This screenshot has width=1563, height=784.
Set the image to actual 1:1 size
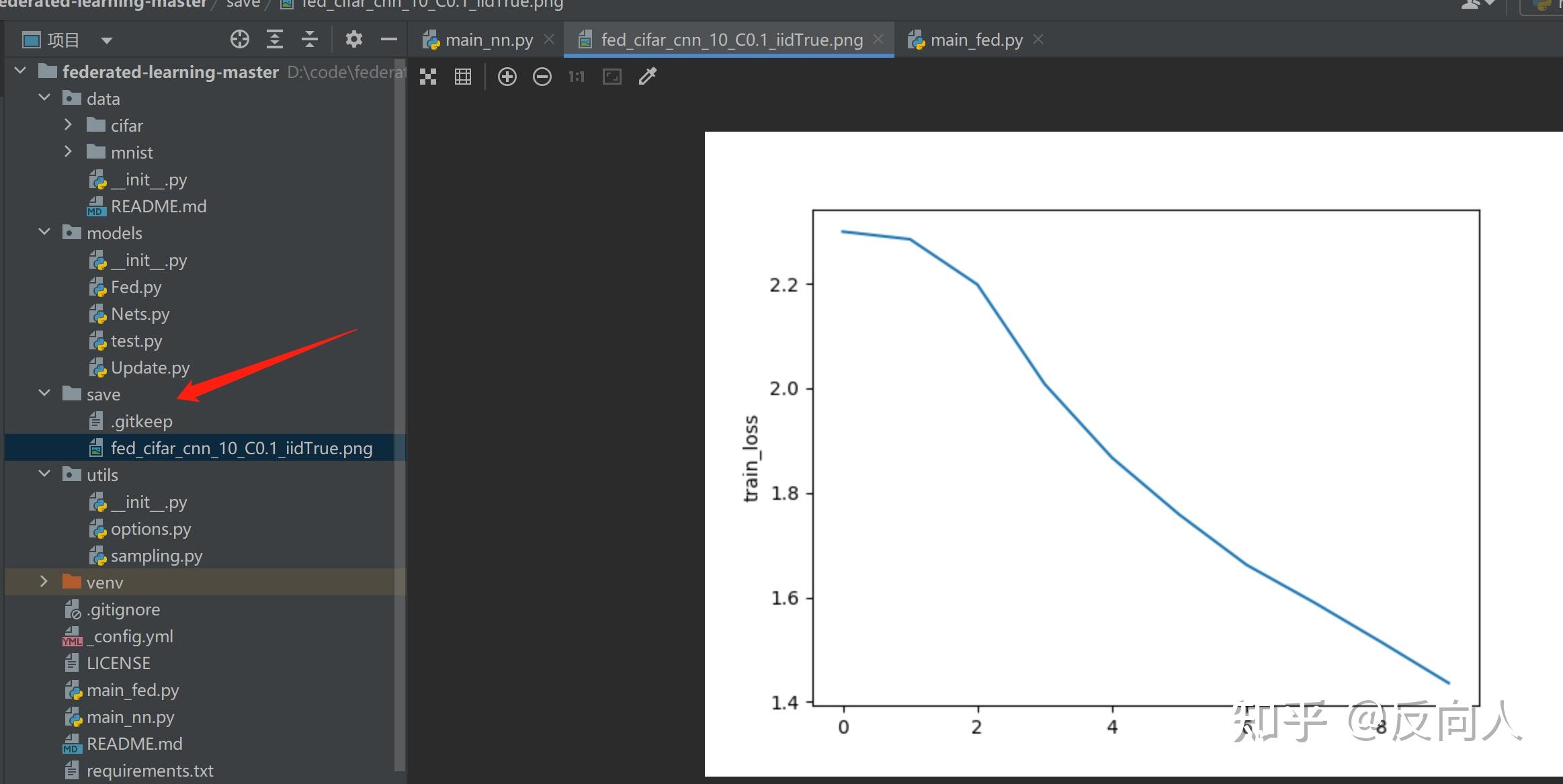coord(577,77)
